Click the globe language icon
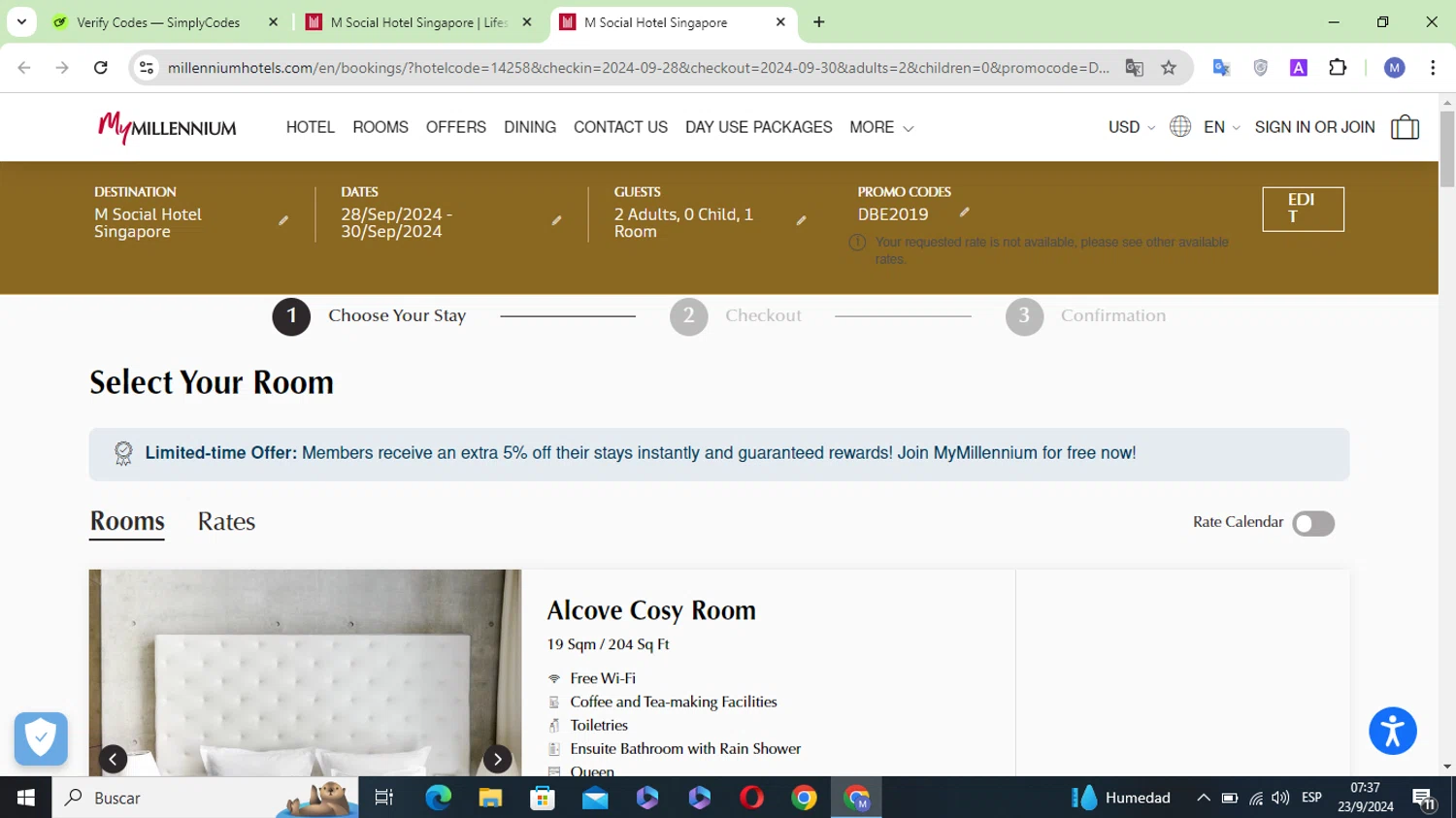Screen dimensions: 1456x818 tap(1180, 126)
